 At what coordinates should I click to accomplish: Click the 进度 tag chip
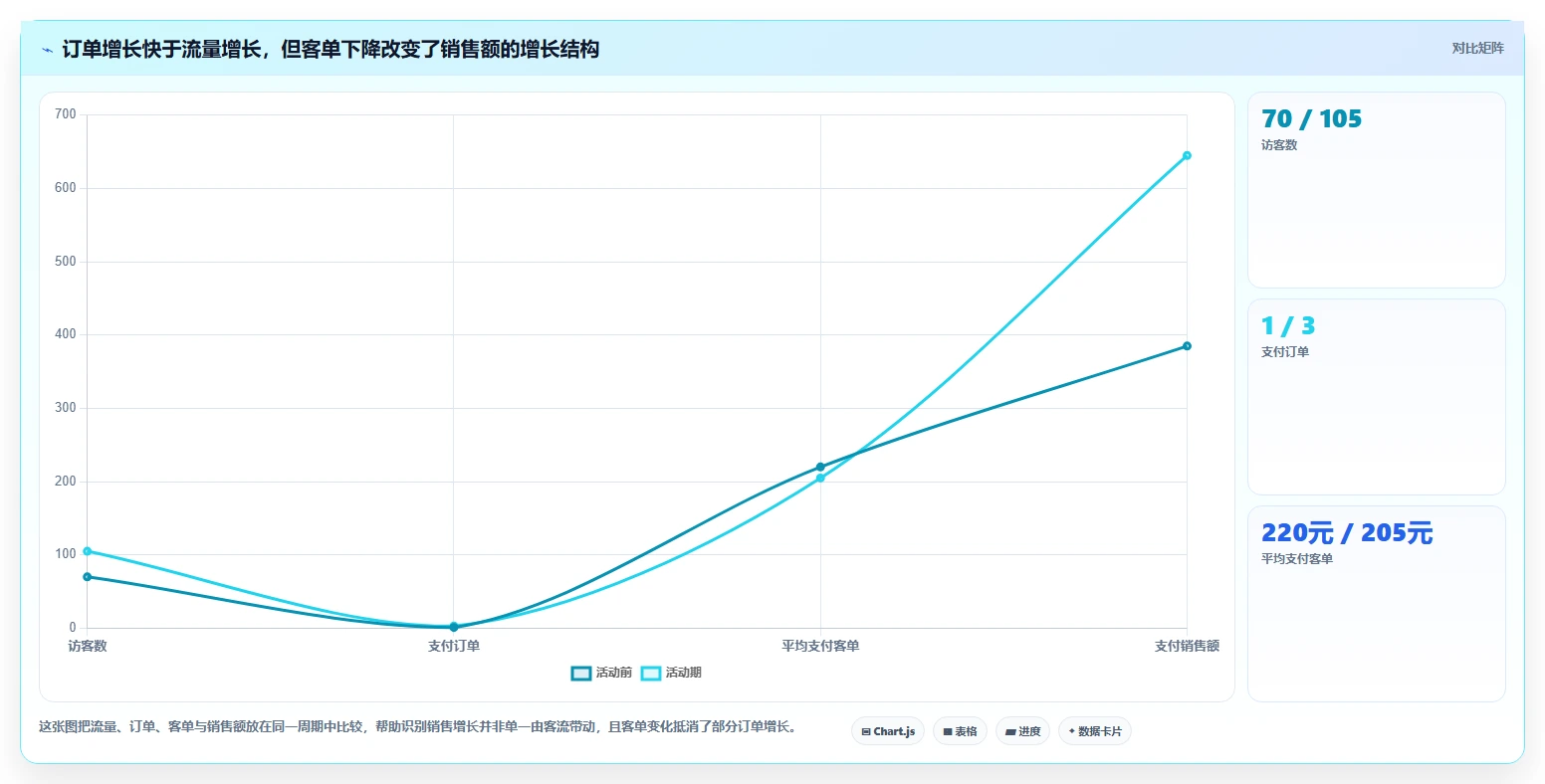[x=1022, y=731]
